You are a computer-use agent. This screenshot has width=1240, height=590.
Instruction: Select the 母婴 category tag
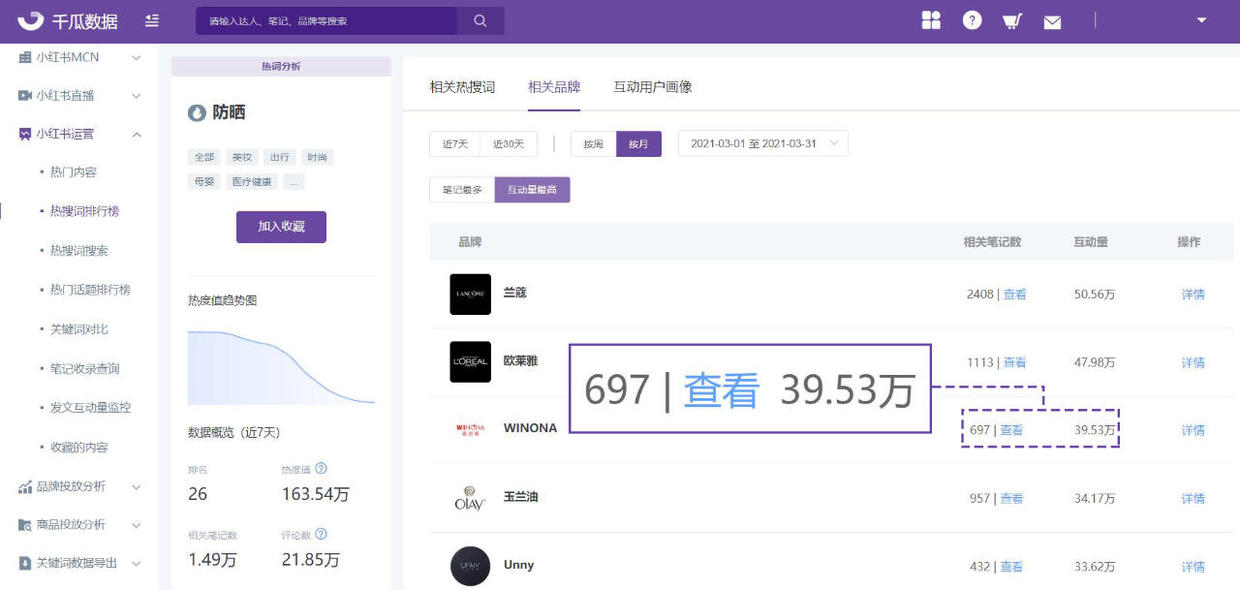[x=205, y=182]
